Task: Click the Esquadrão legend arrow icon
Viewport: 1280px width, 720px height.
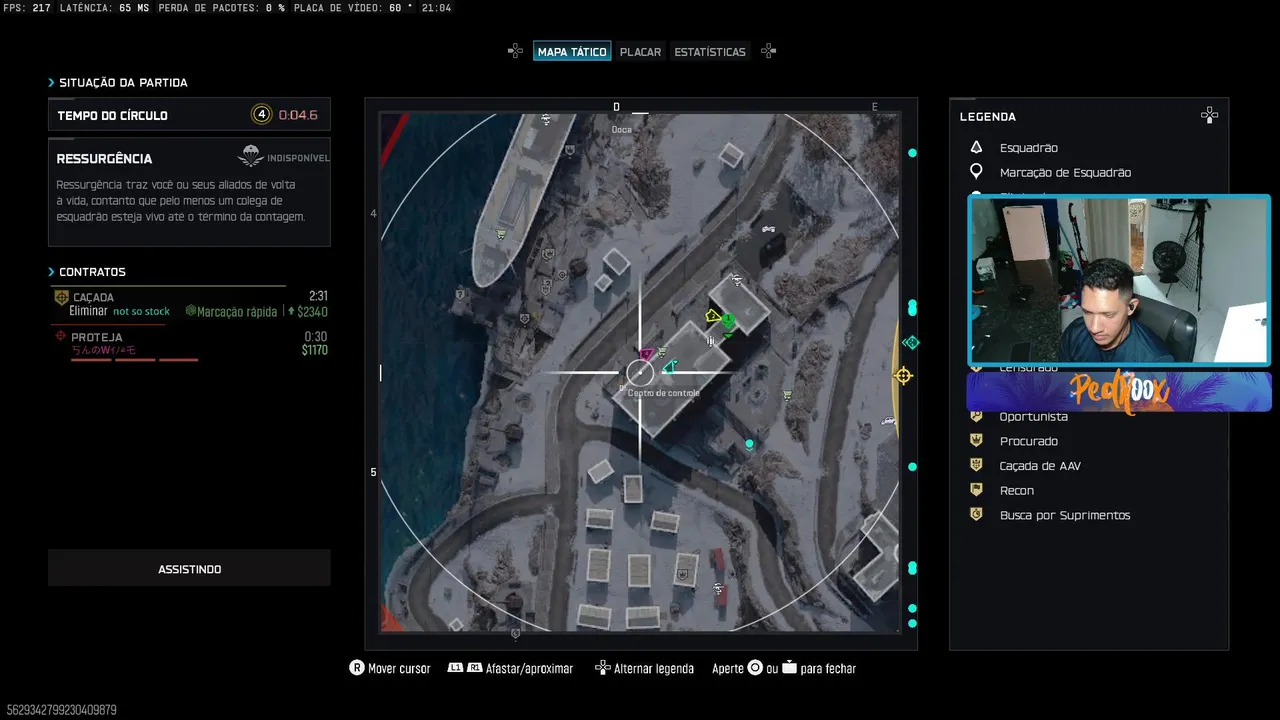Action: pyautogui.click(x=976, y=147)
